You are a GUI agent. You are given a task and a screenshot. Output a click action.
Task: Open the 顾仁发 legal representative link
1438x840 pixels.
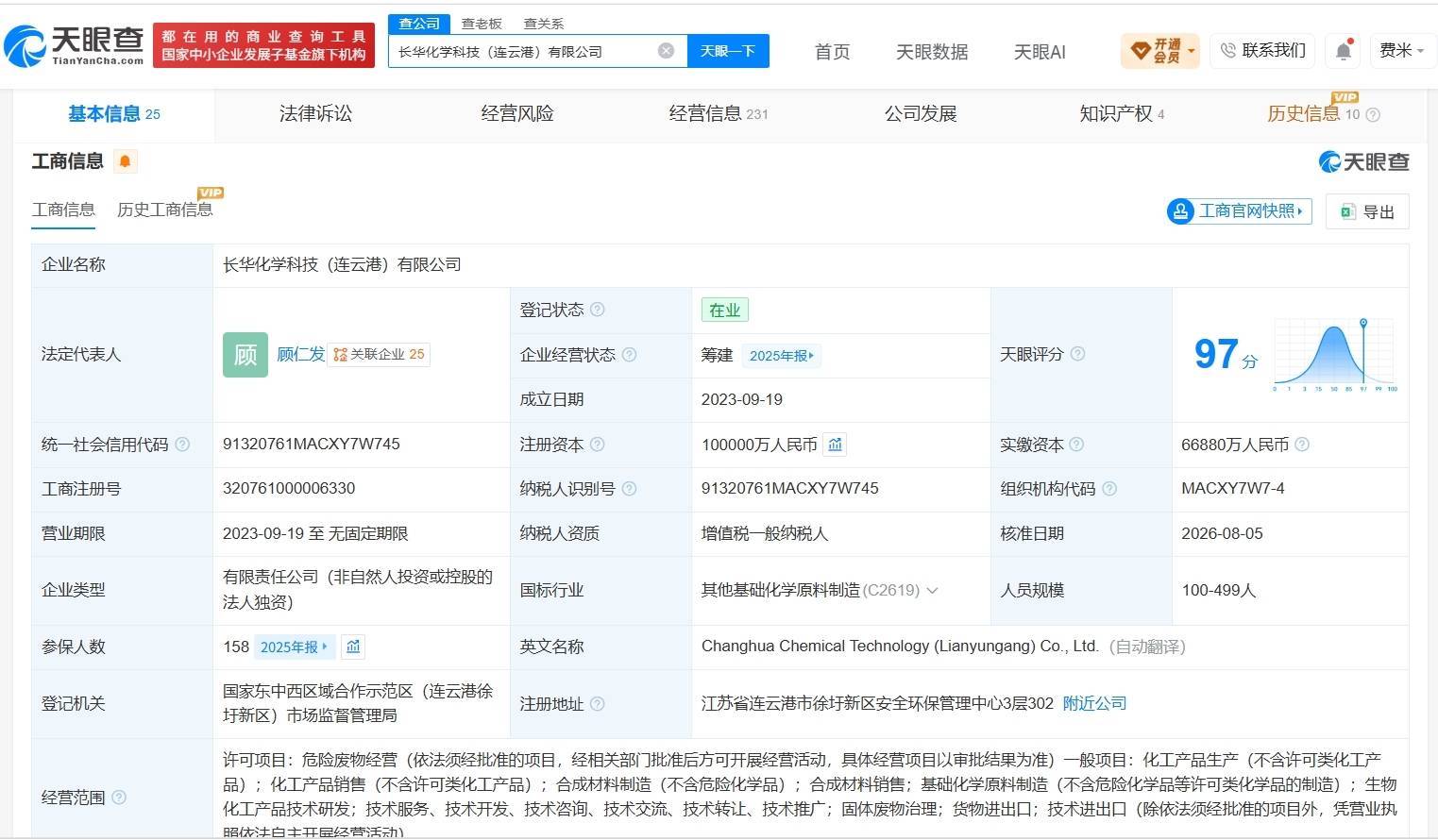coord(300,355)
